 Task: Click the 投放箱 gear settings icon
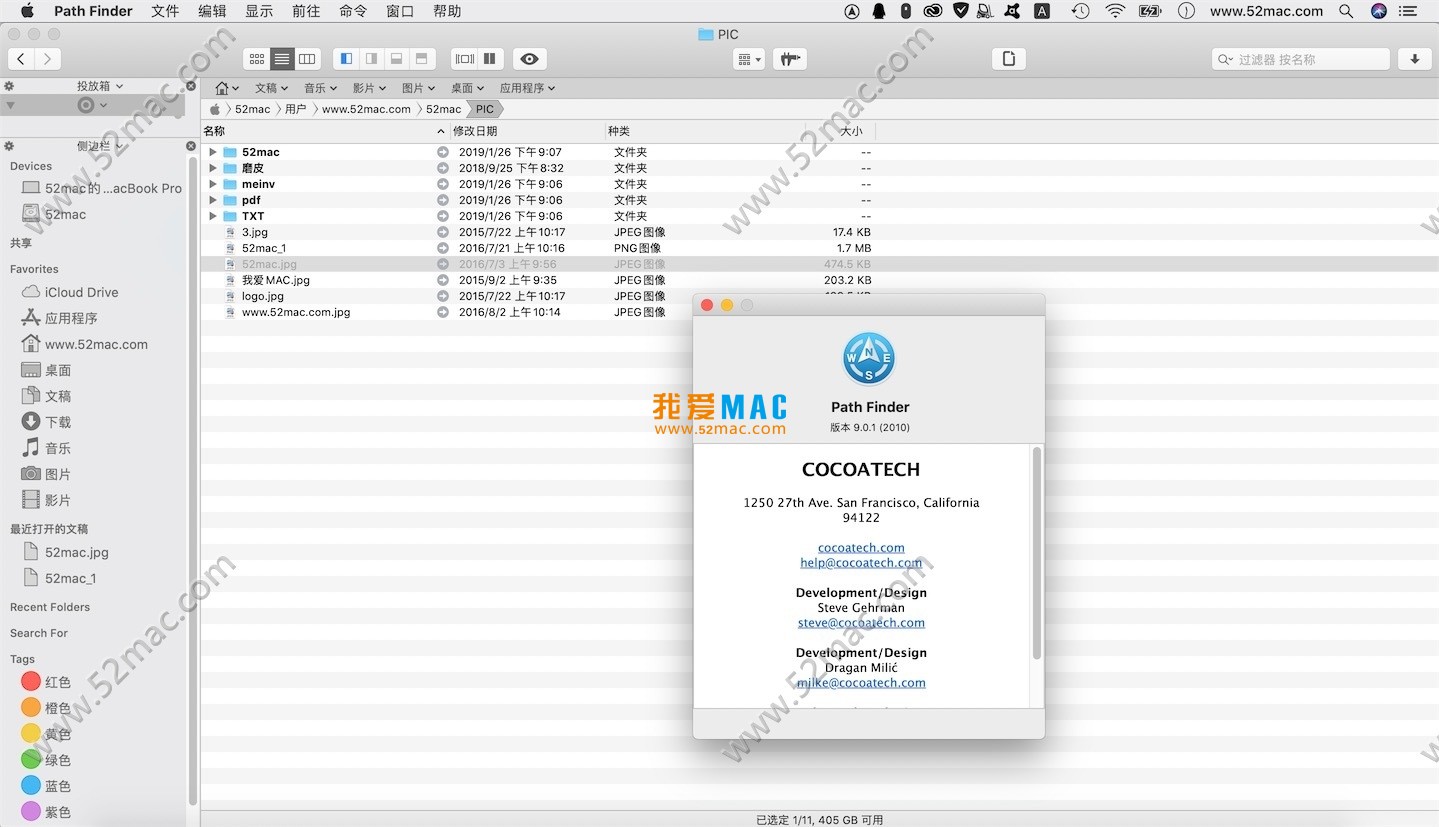tap(9, 87)
